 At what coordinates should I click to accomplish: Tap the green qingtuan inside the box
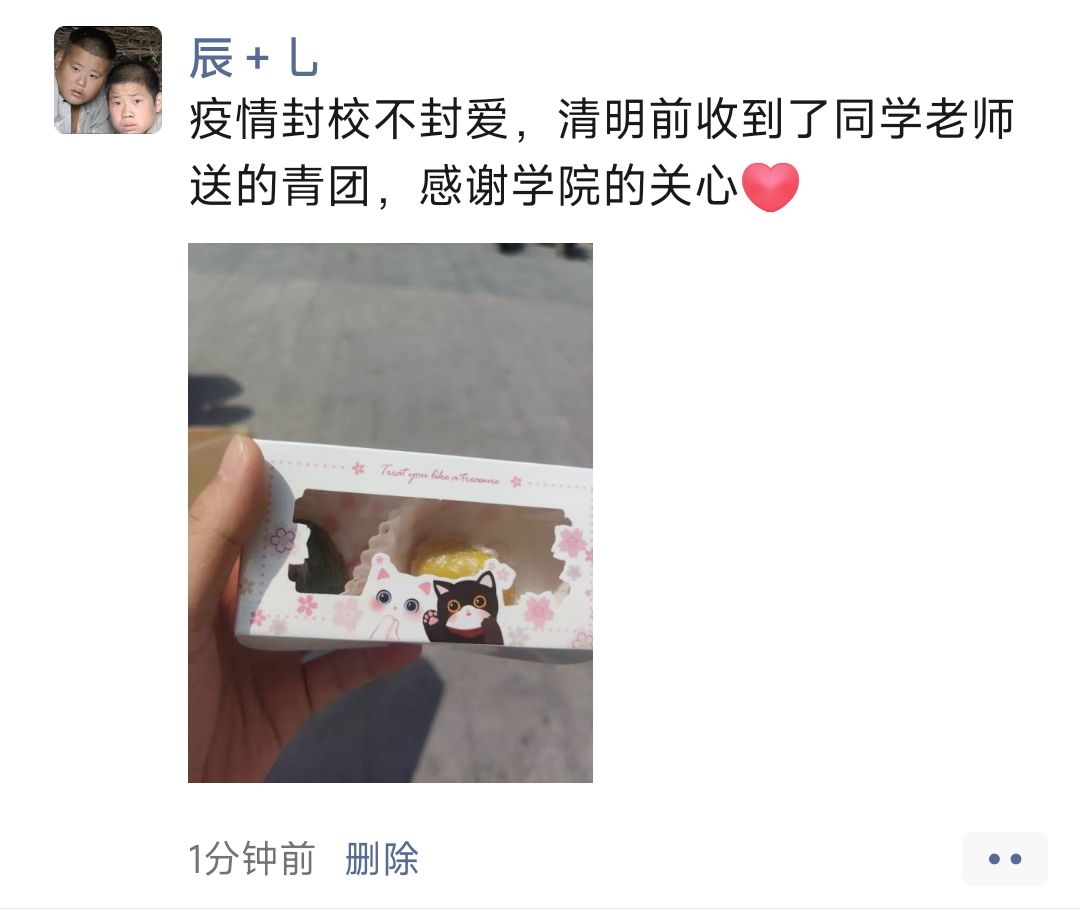(x=318, y=556)
